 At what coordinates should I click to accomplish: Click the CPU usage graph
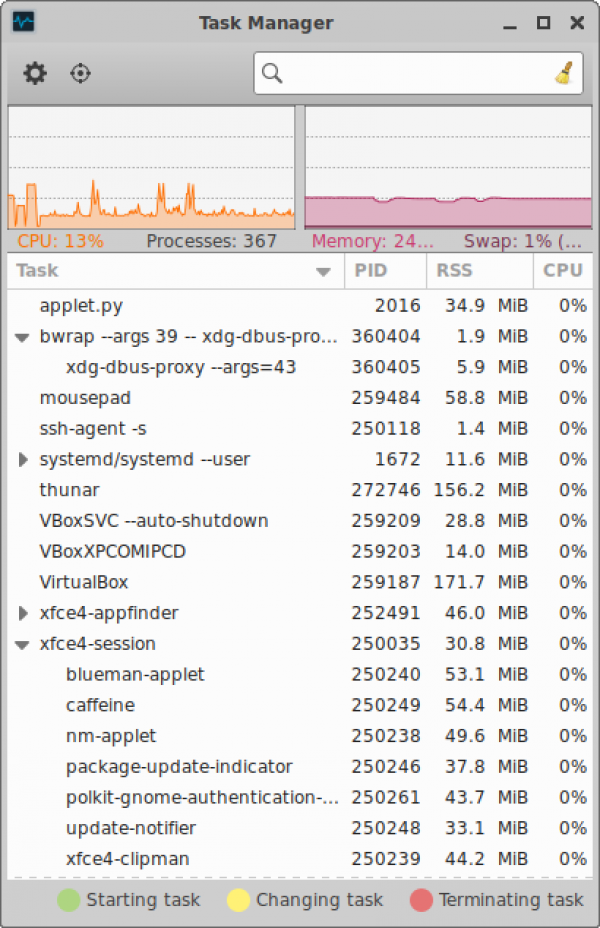pos(151,167)
